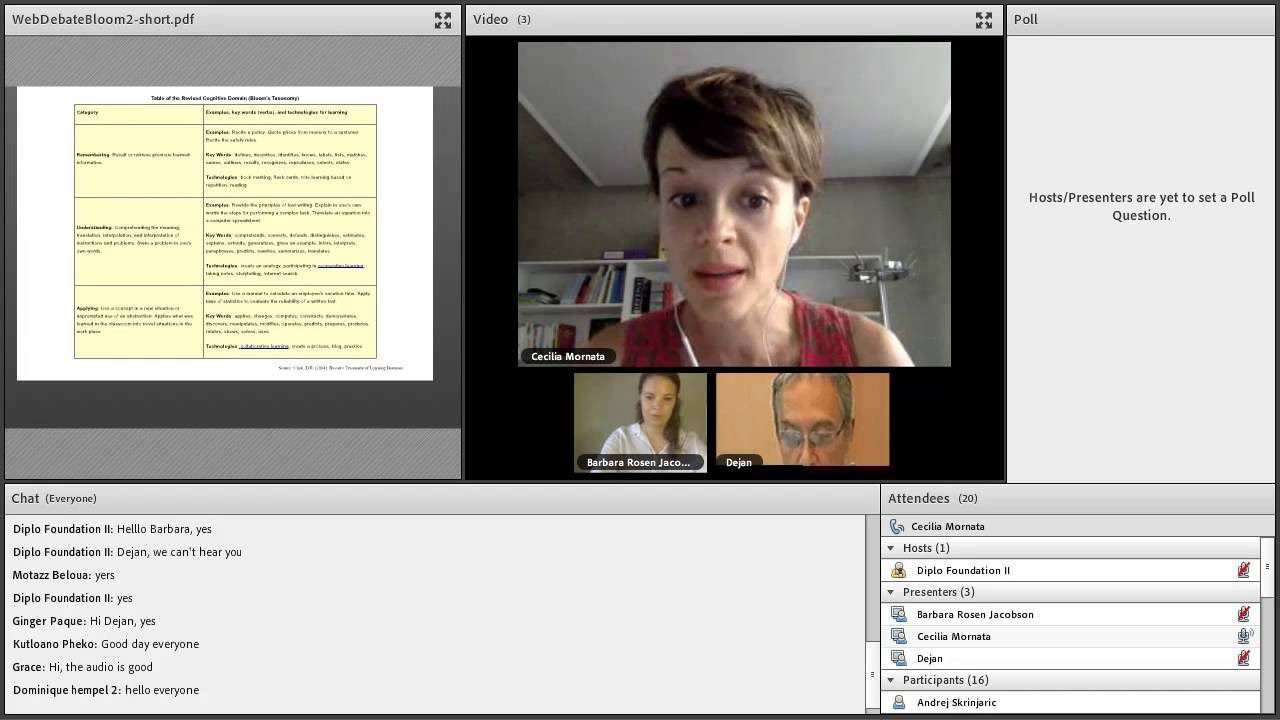The image size is (1280, 720).
Task: Collapse the Participants (16) group
Action: (x=890, y=679)
